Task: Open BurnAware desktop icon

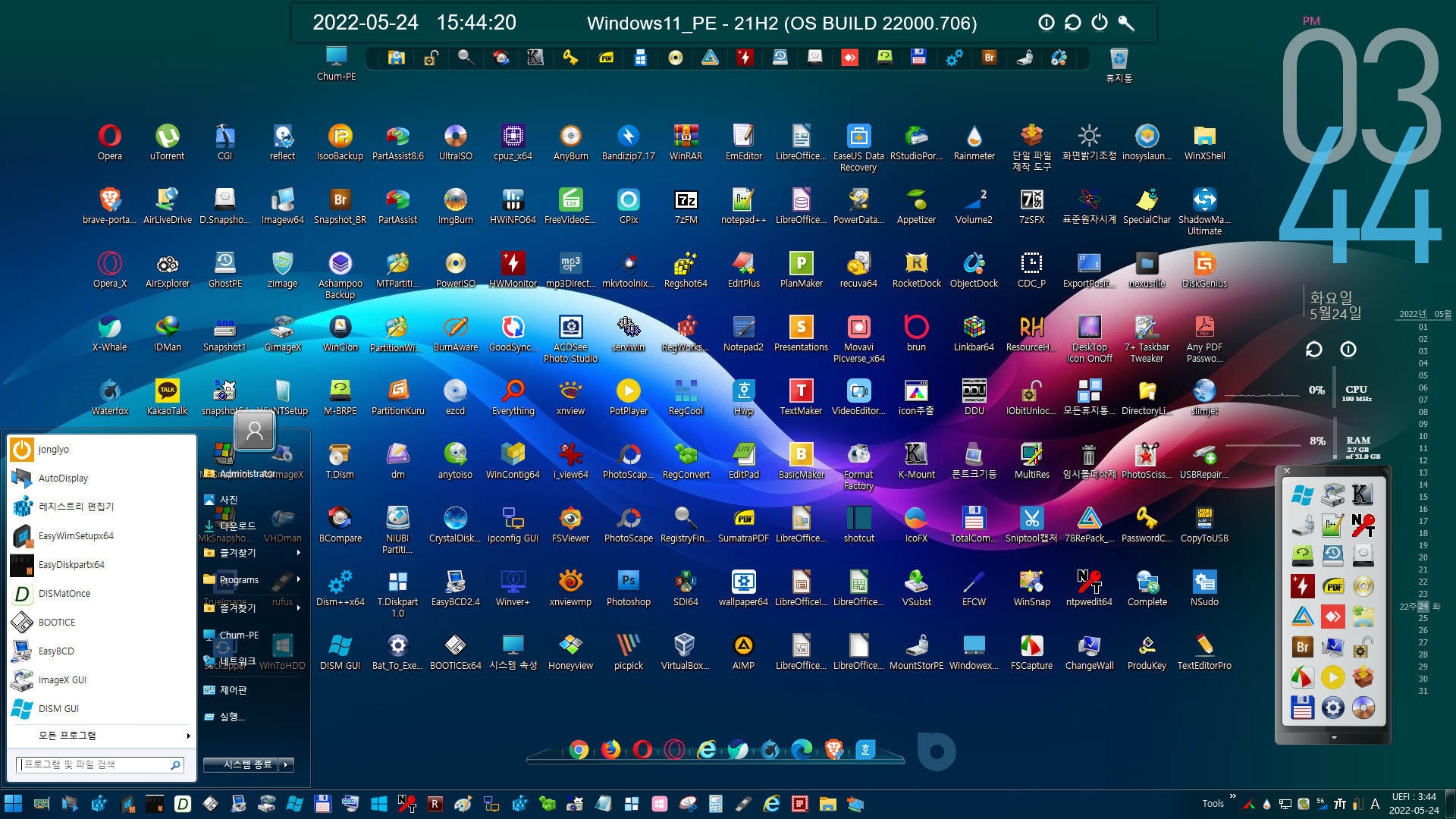Action: coord(455,333)
